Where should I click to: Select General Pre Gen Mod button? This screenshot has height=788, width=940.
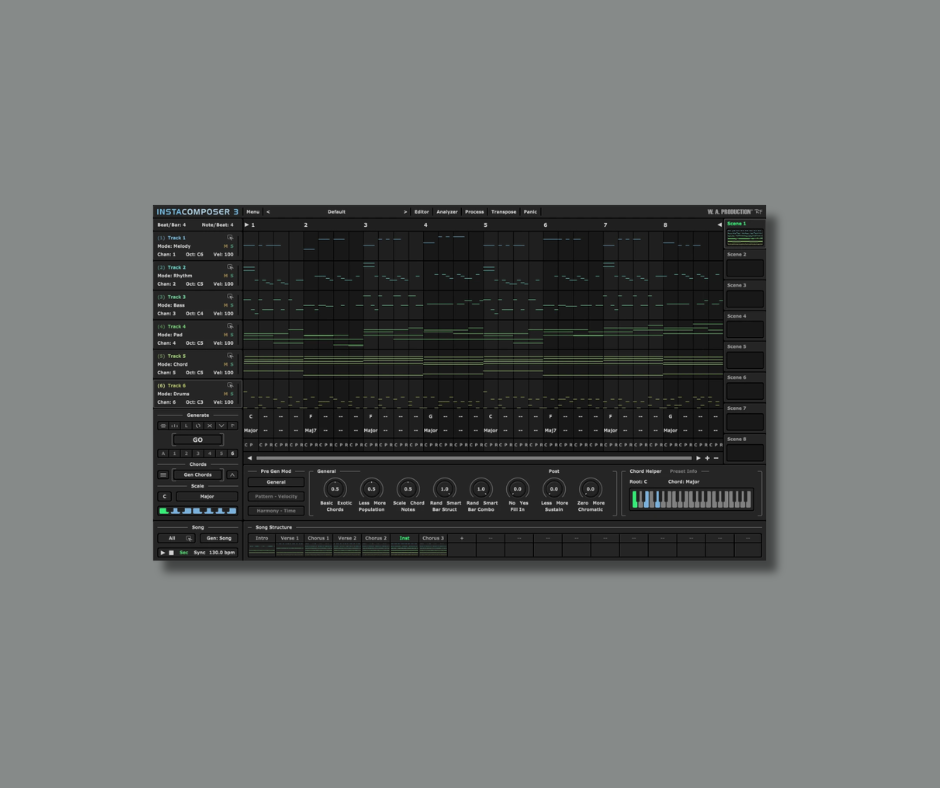pyautogui.click(x=276, y=482)
